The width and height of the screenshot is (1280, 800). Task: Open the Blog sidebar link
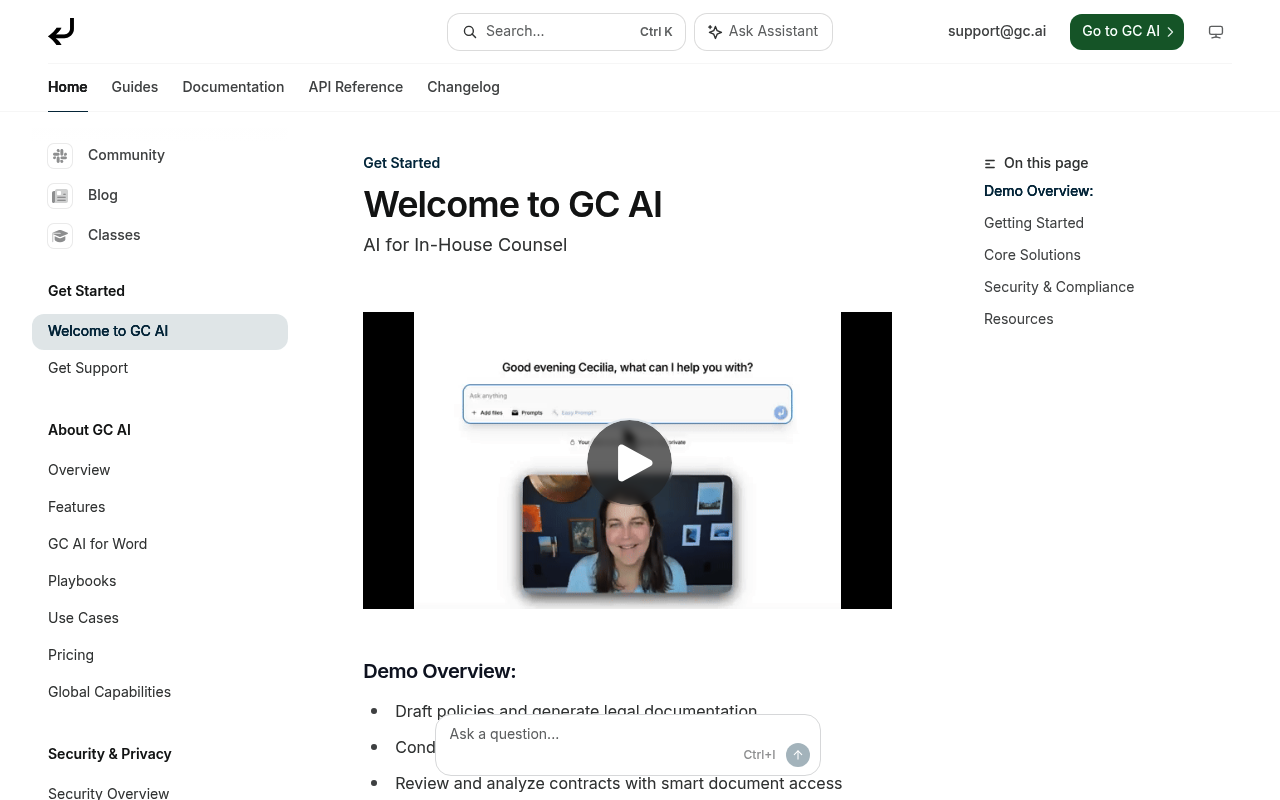click(x=103, y=195)
